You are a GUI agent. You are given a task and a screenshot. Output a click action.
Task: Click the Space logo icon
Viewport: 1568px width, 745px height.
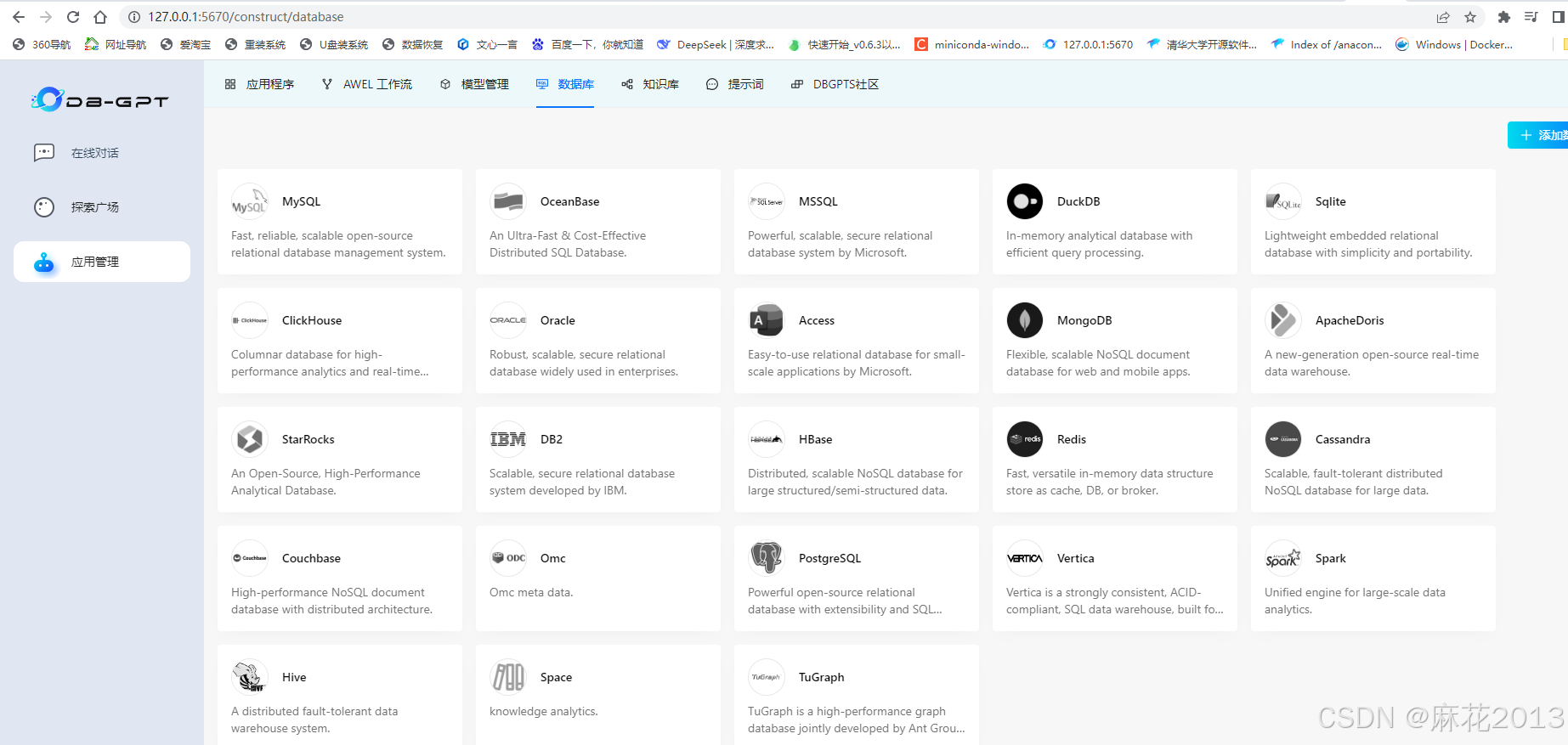pos(508,677)
